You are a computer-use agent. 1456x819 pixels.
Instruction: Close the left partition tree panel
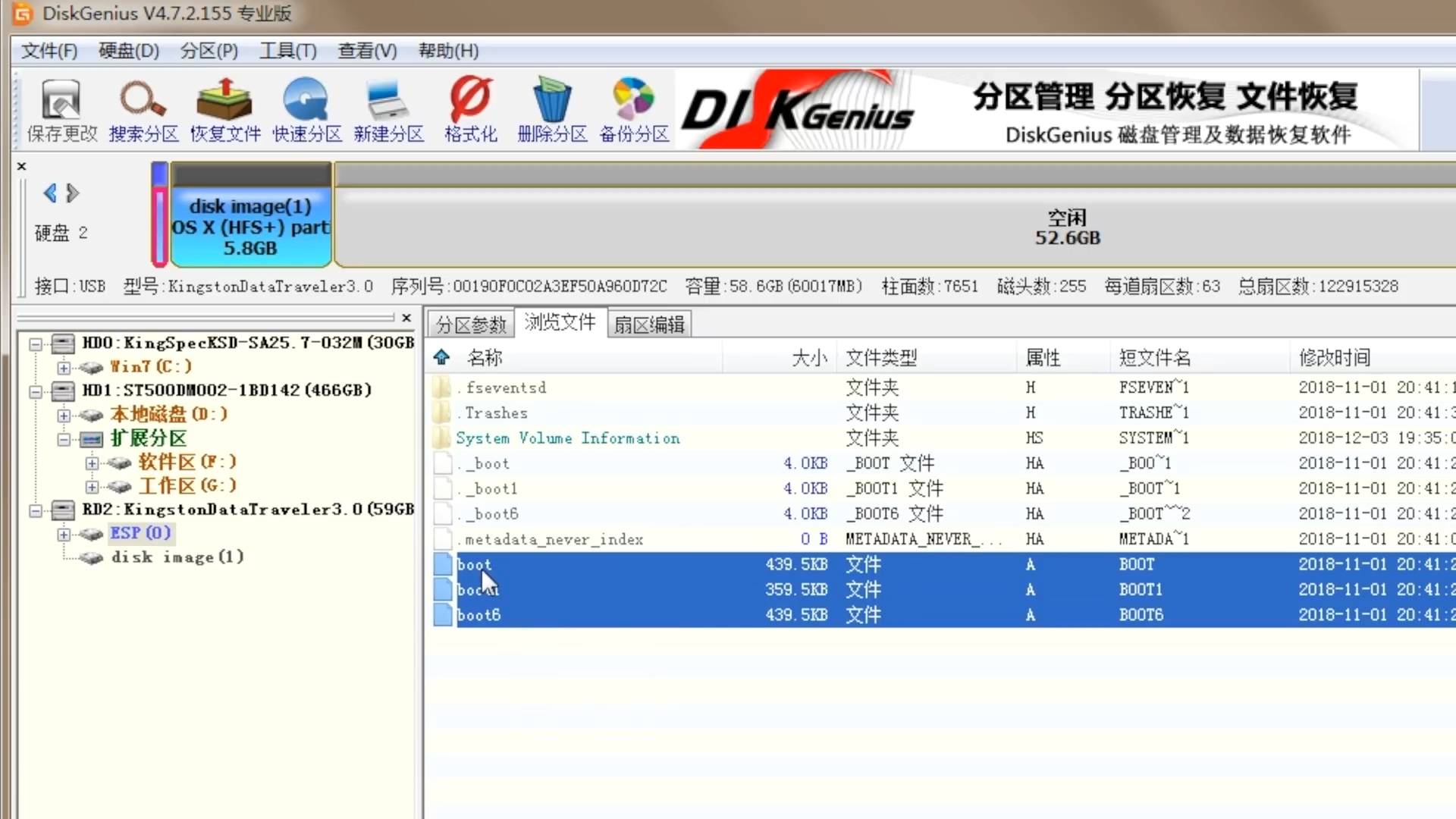pos(406,318)
